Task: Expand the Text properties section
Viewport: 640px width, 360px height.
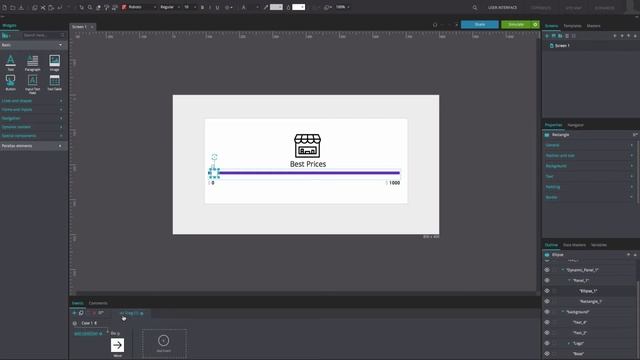Action: point(589,176)
